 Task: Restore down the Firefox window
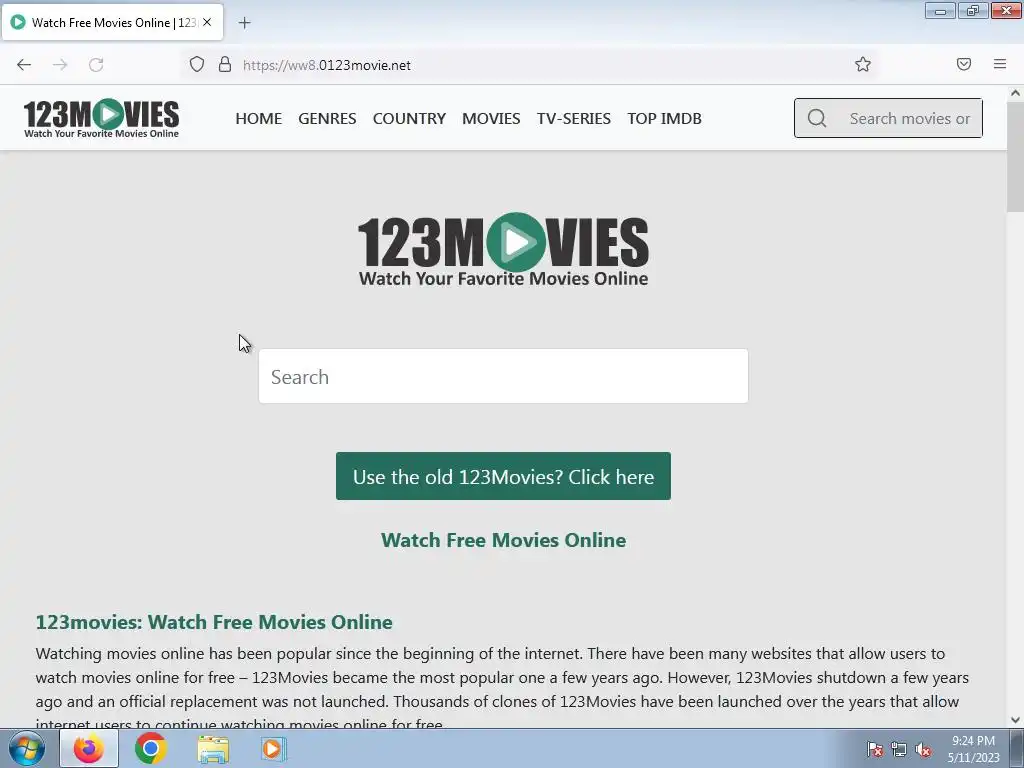pyautogui.click(x=973, y=11)
